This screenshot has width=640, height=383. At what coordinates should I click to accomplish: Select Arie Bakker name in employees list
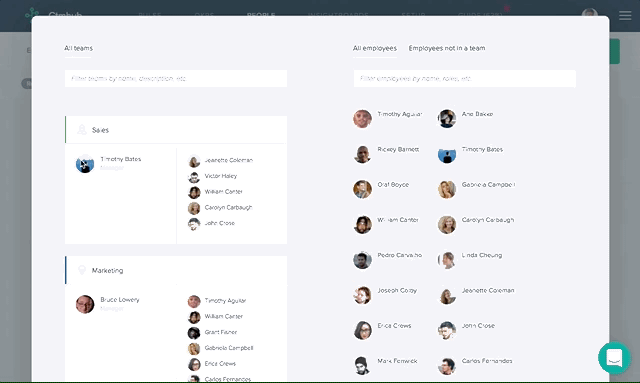click(x=478, y=114)
